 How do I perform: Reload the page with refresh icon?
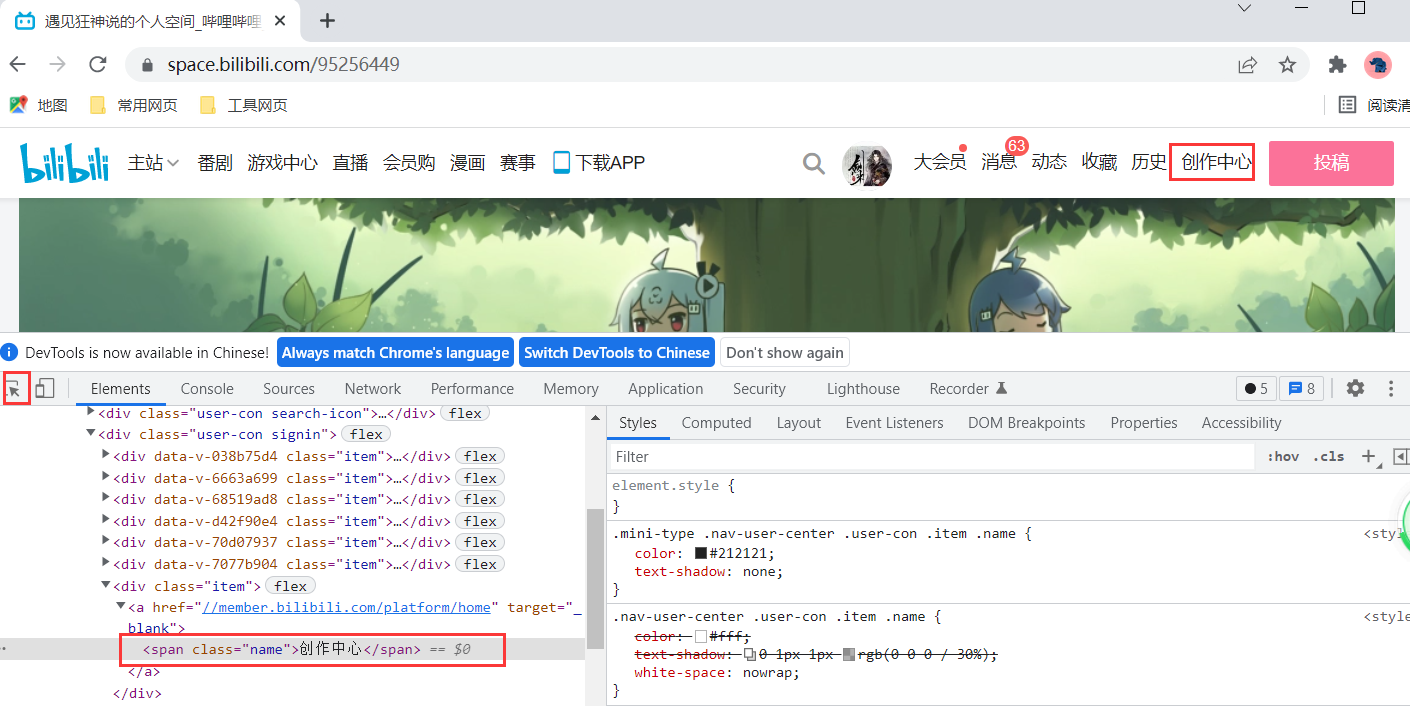pyautogui.click(x=98, y=65)
